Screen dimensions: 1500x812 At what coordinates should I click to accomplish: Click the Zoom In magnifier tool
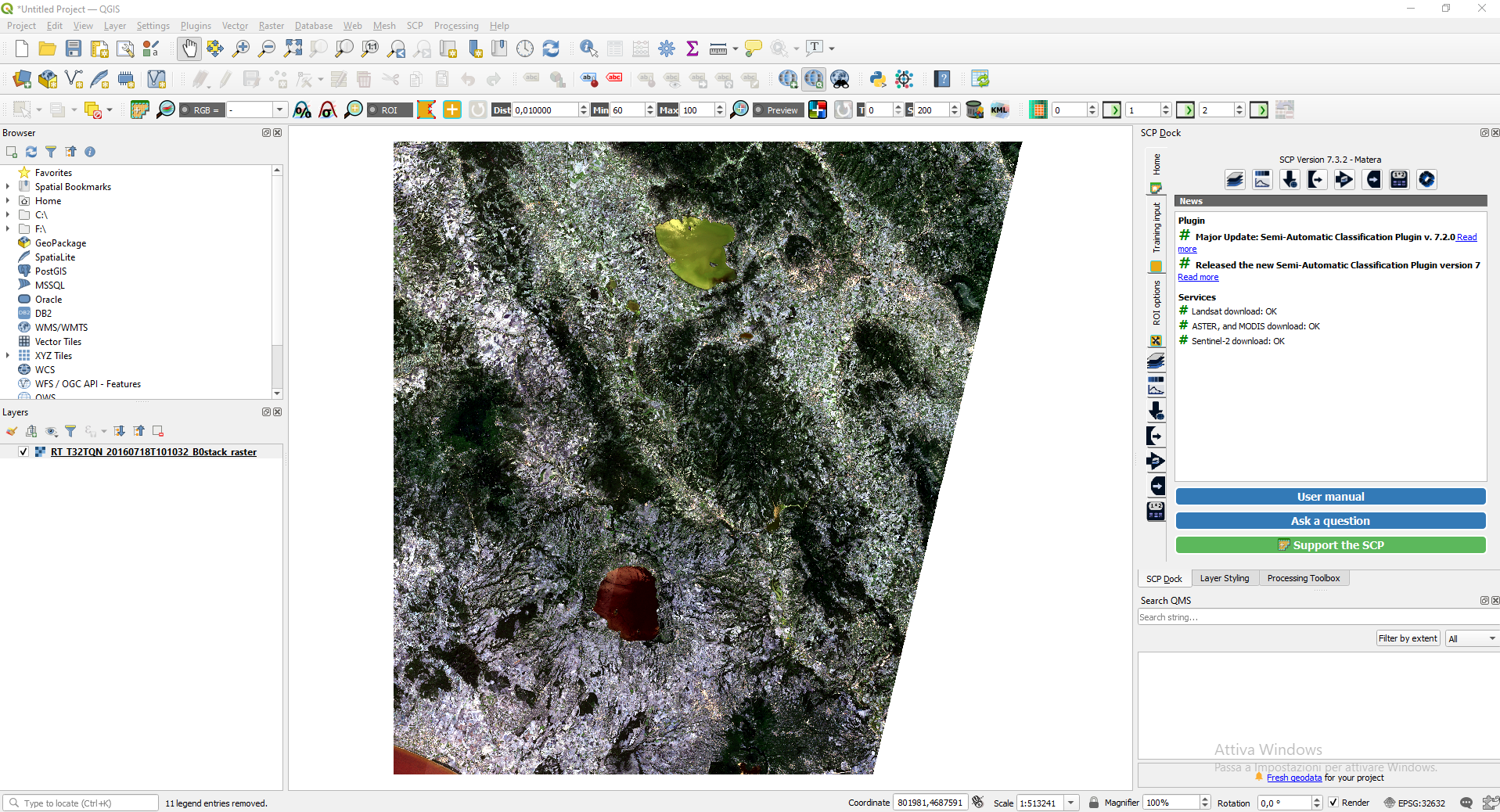pos(241,49)
